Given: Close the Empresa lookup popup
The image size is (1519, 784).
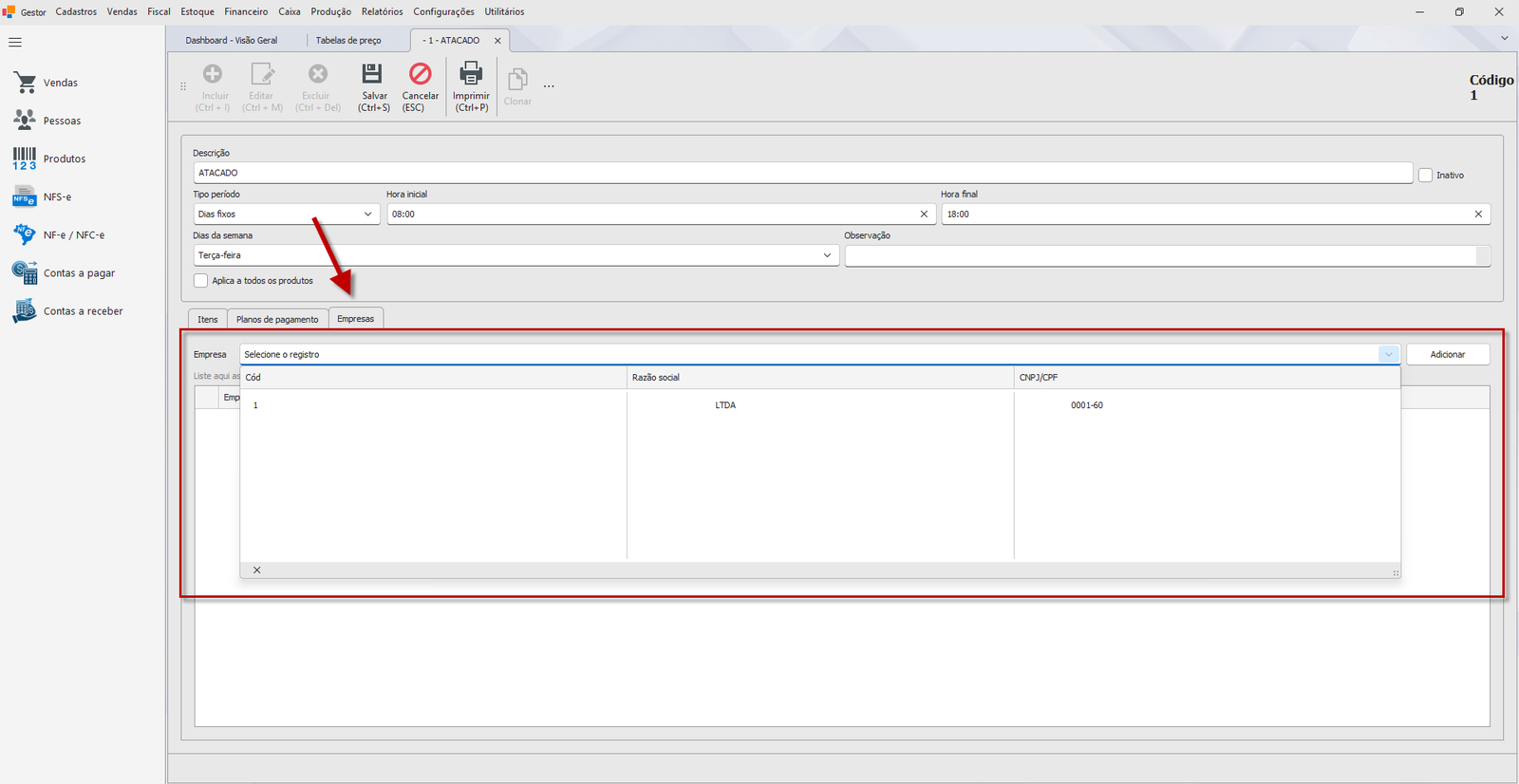Looking at the screenshot, I should point(256,570).
